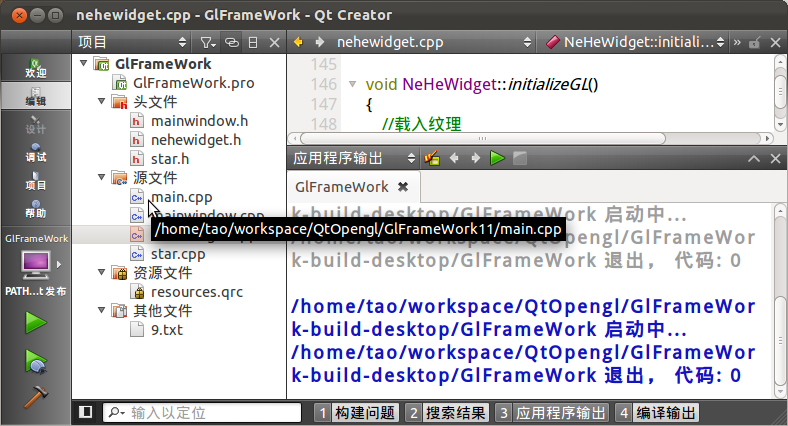Go back in editor navigation history
788x426 pixels.
(x=298, y=42)
